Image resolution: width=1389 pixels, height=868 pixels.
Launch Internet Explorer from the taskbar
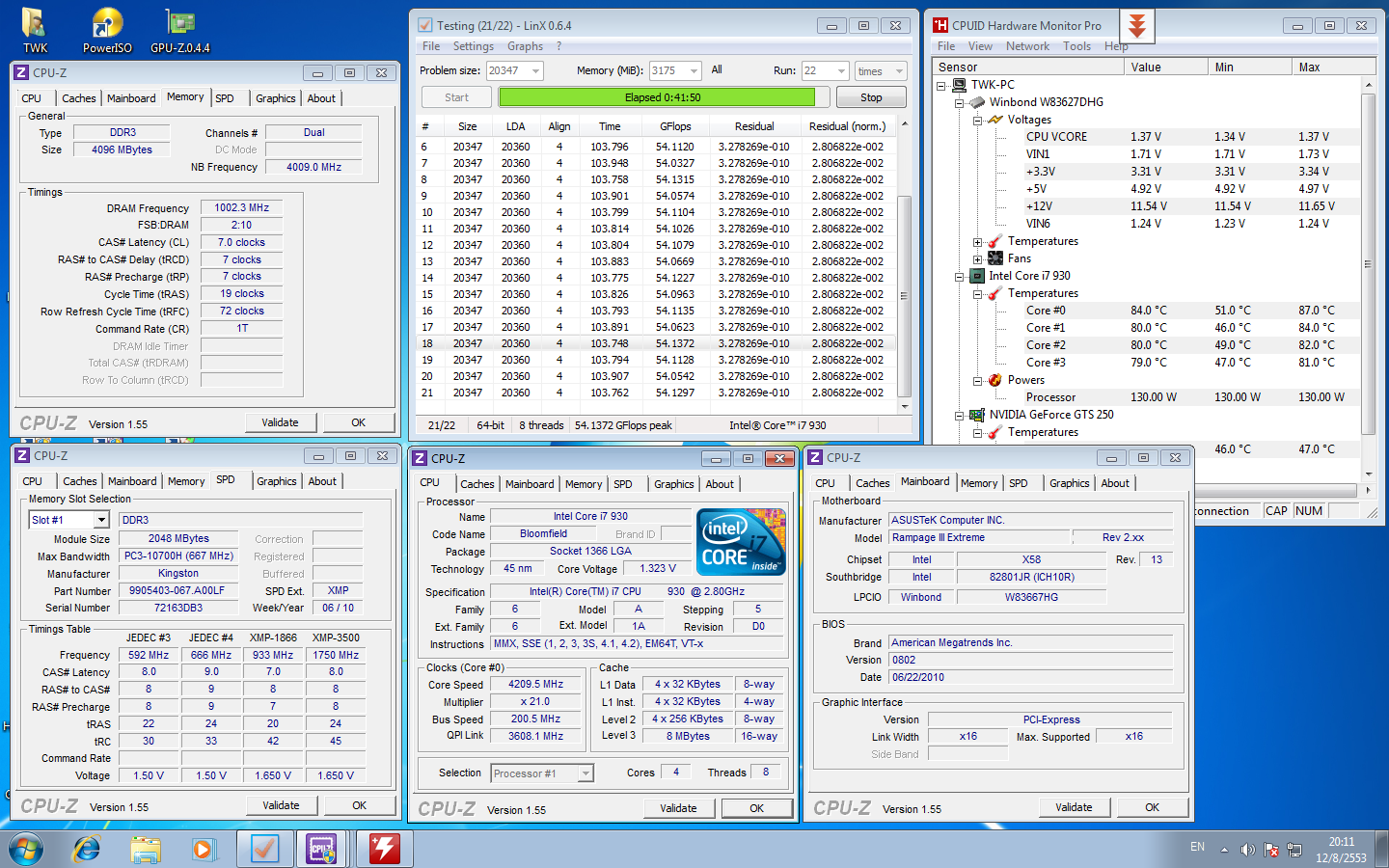[x=87, y=849]
